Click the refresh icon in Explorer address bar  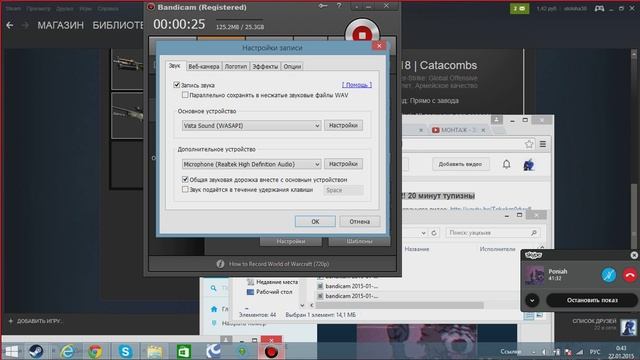pyautogui.click(x=434, y=233)
